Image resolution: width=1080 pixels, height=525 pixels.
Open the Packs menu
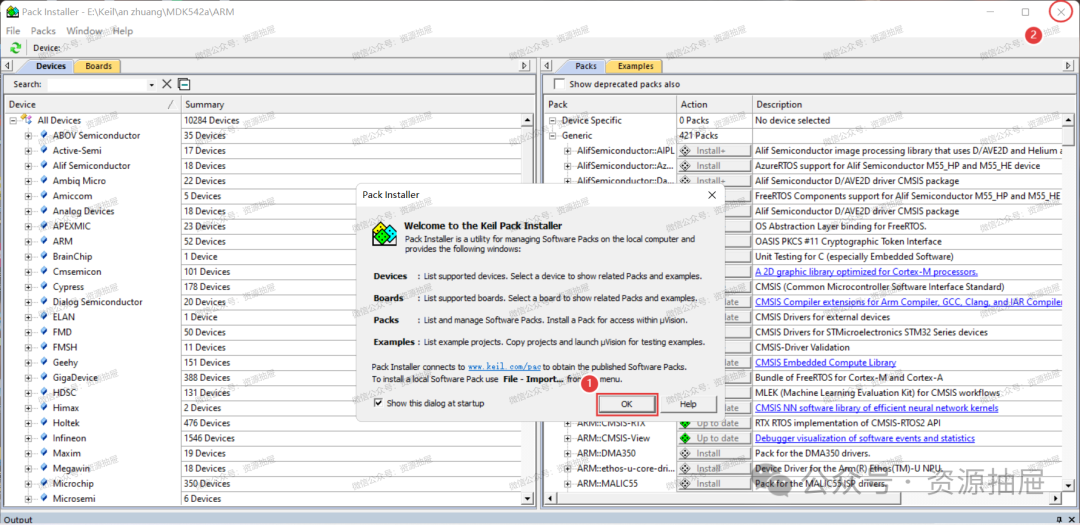tap(43, 31)
